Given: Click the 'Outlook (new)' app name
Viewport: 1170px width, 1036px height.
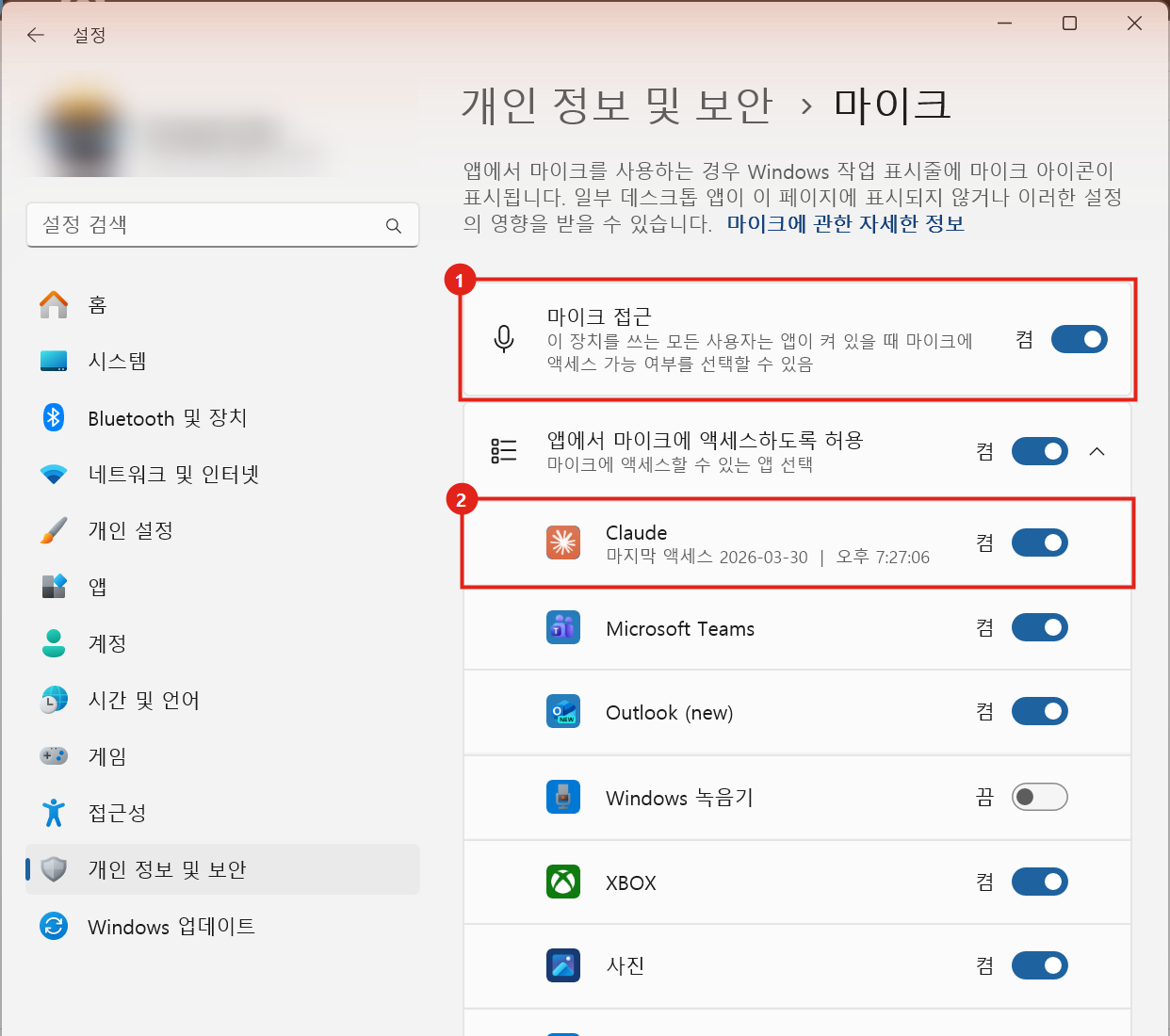Looking at the screenshot, I should tap(669, 713).
